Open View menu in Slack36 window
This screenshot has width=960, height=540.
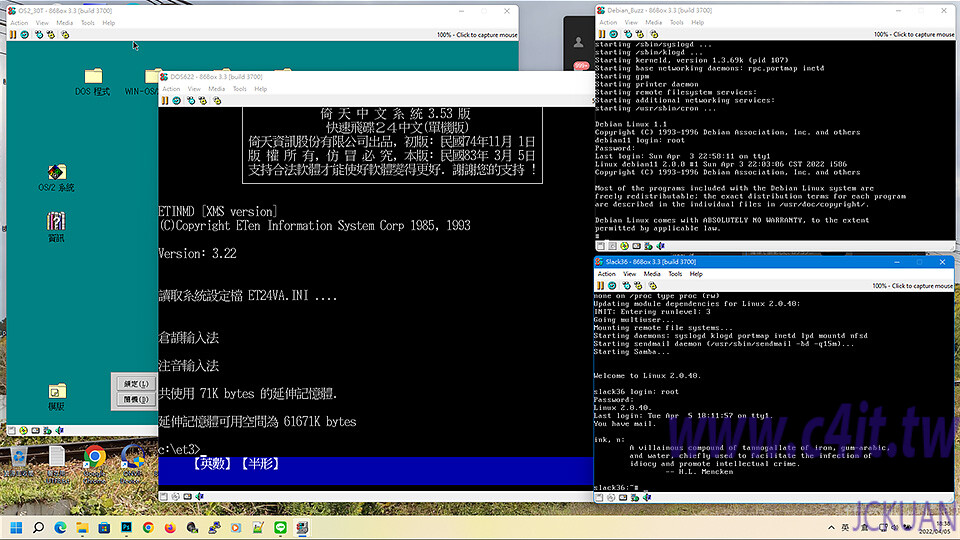(x=629, y=274)
